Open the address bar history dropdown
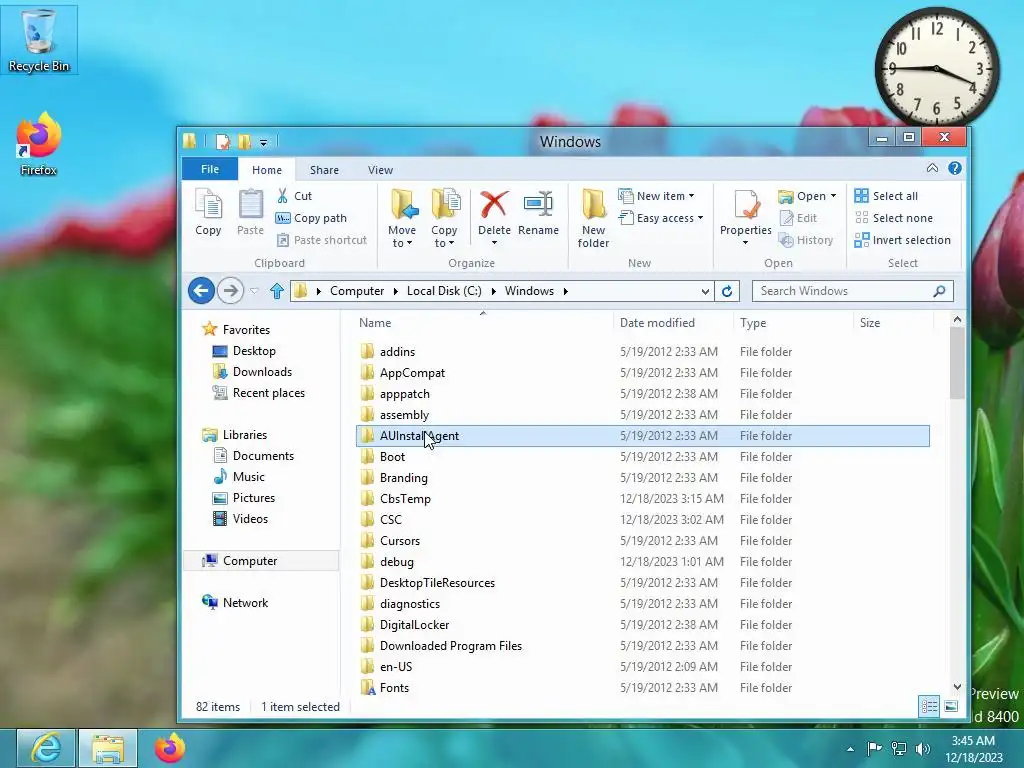The image size is (1024, 768). click(x=705, y=291)
